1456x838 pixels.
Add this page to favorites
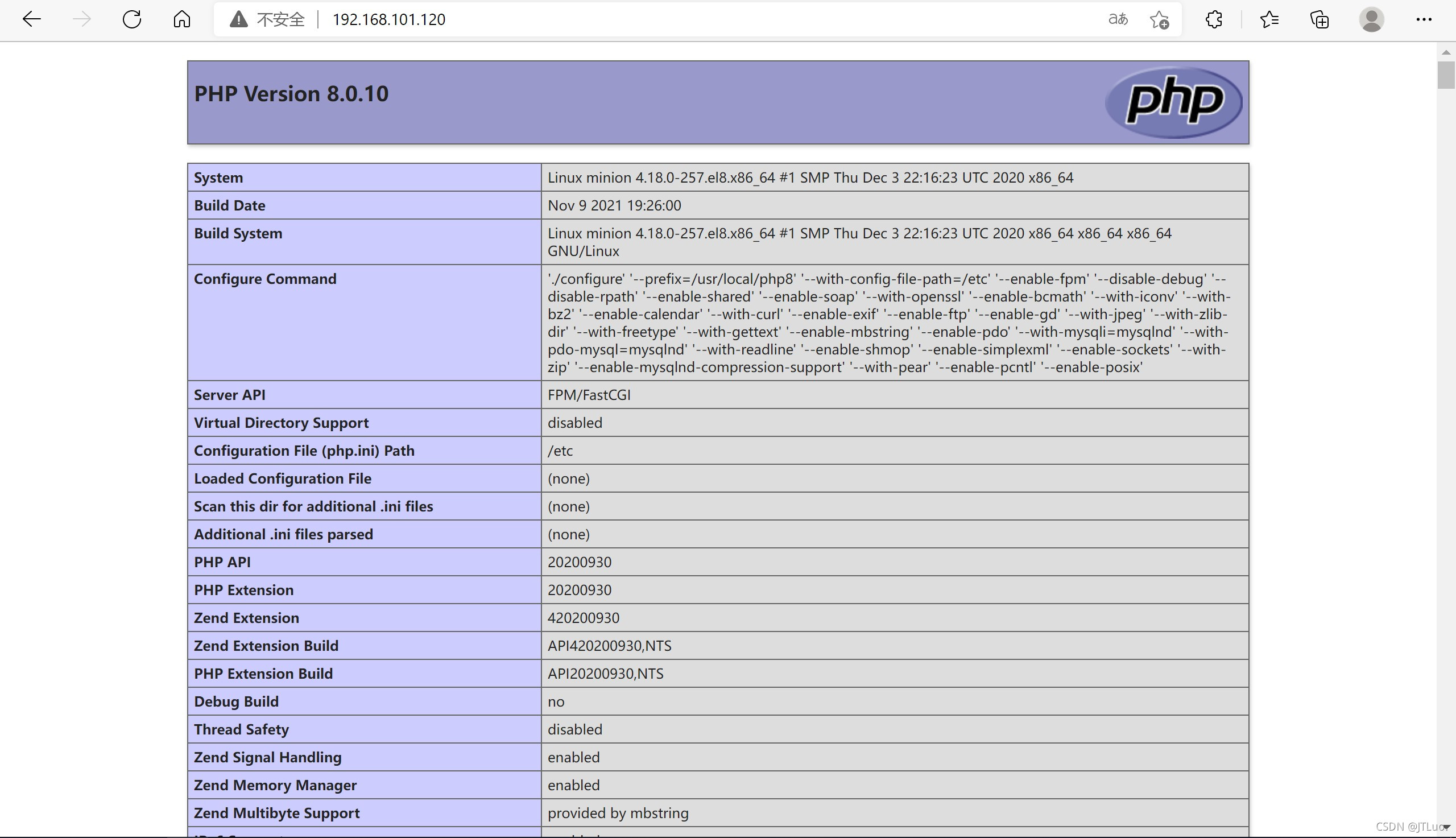1159,19
